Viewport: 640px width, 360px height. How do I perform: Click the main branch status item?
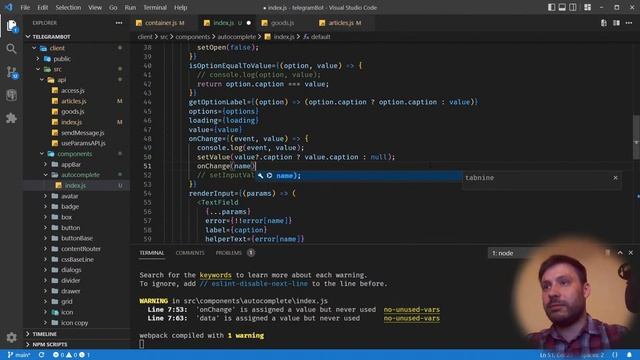coord(19,355)
